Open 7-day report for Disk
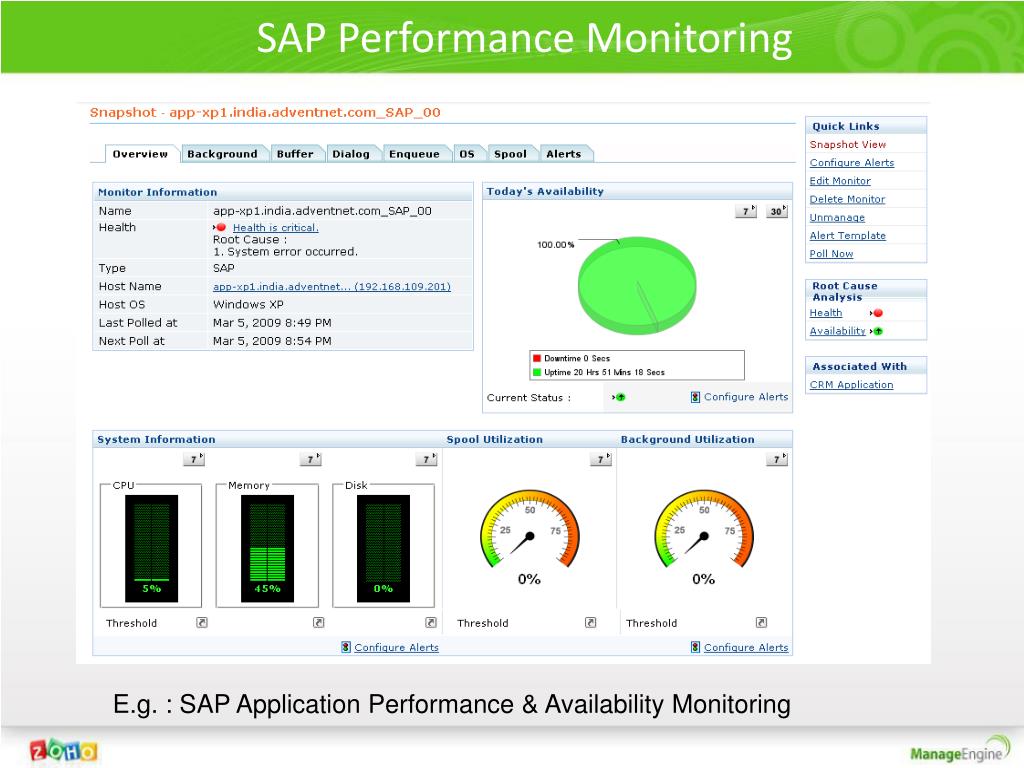 tap(426, 459)
